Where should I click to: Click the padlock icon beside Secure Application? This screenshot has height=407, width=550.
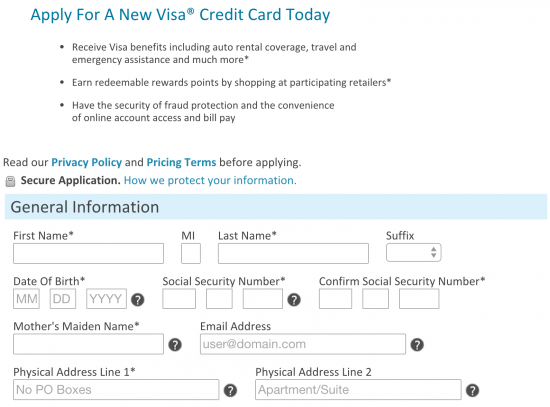(x=11, y=181)
